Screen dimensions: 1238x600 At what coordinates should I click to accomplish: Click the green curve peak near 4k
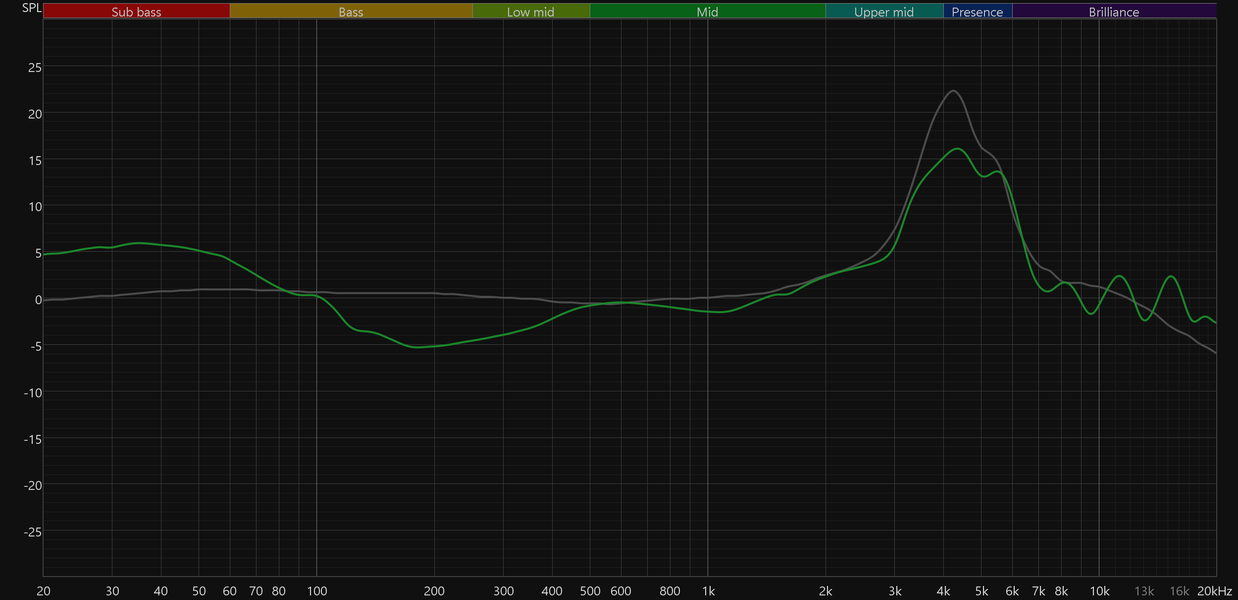coord(958,149)
